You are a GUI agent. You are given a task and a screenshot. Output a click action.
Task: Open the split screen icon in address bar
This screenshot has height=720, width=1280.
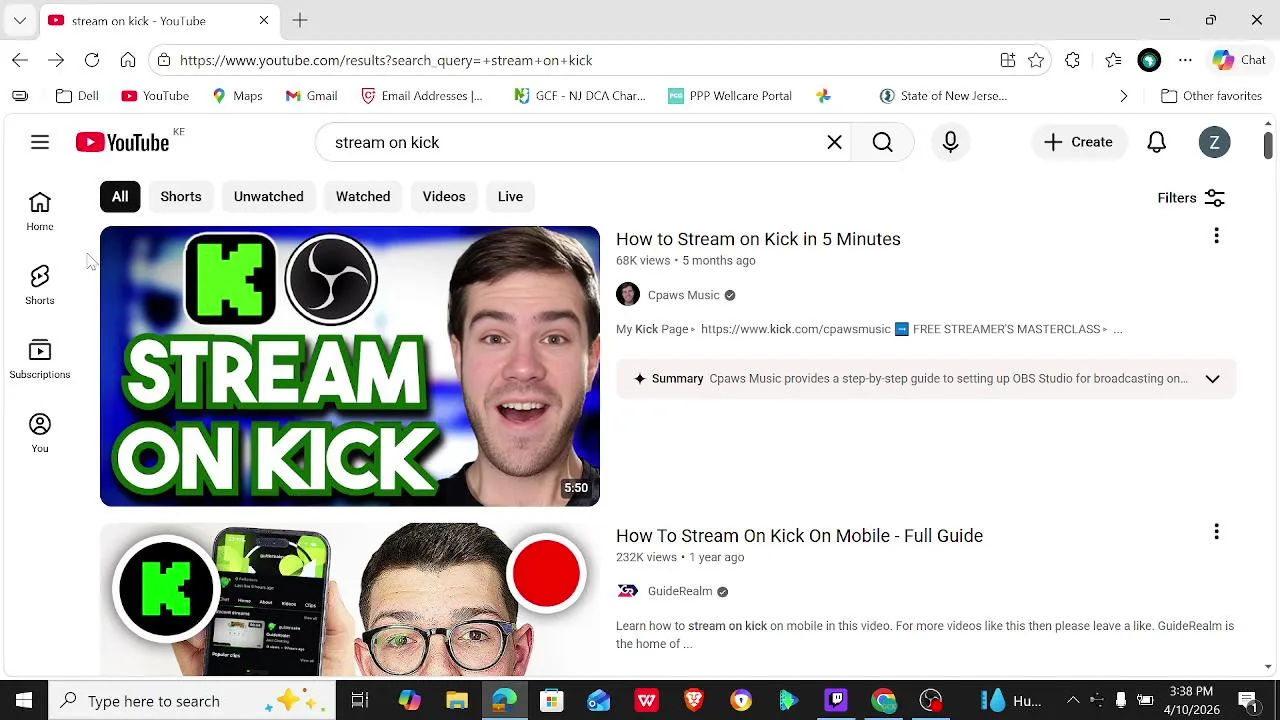coord(1008,60)
